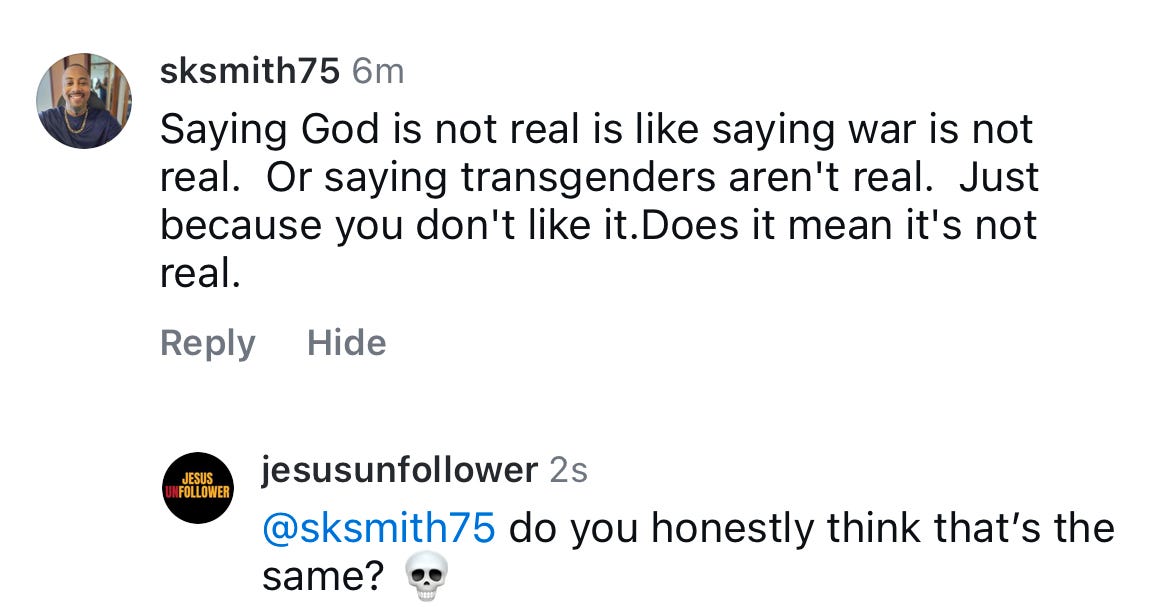Click the 2s timestamp on the reply
The width and height of the screenshot is (1149, 607).
[568, 470]
